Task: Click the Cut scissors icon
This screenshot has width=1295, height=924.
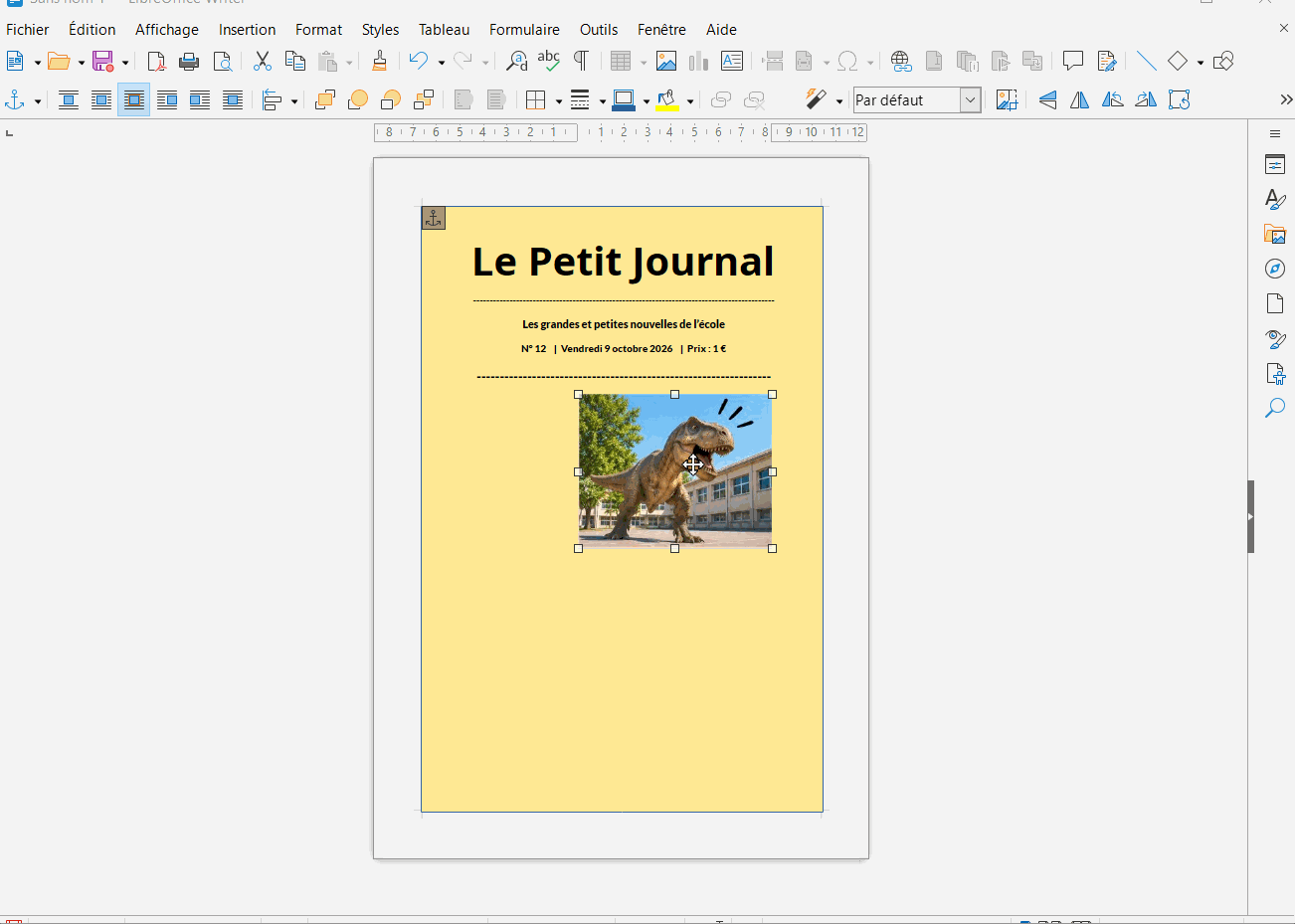Action: pyautogui.click(x=263, y=62)
